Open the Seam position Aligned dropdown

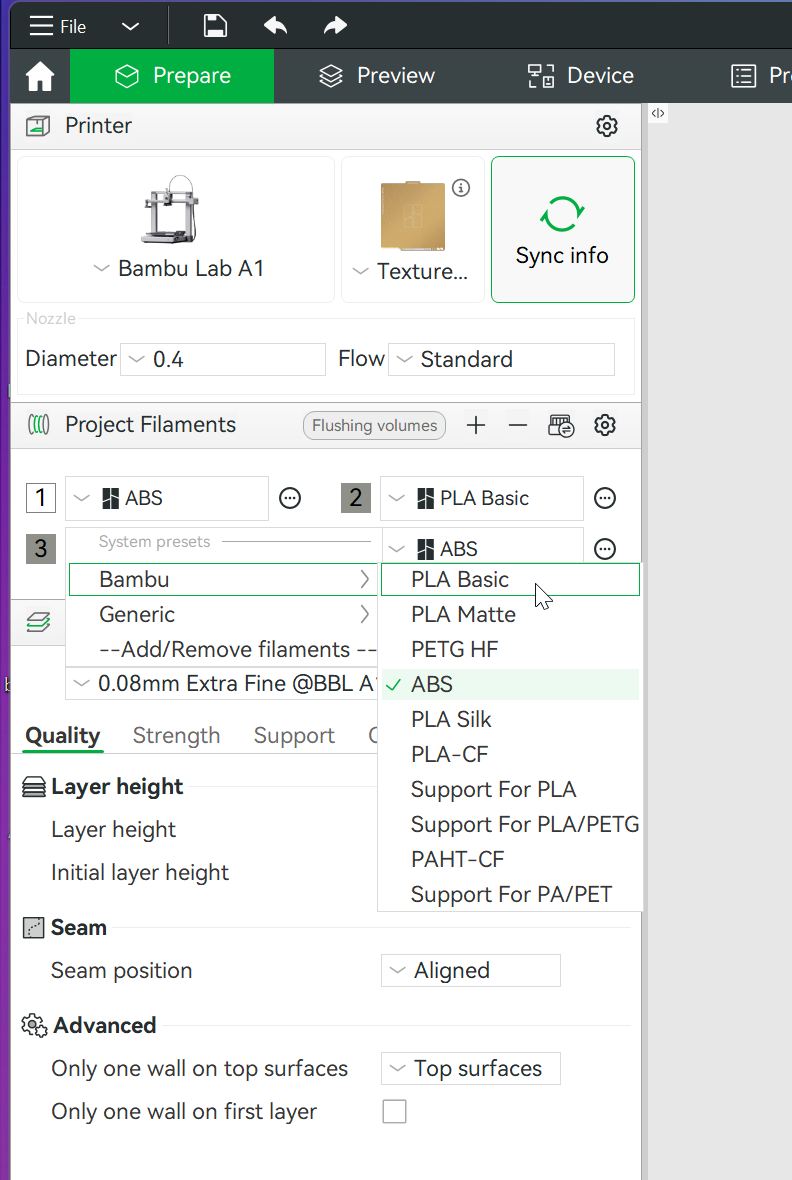470,970
